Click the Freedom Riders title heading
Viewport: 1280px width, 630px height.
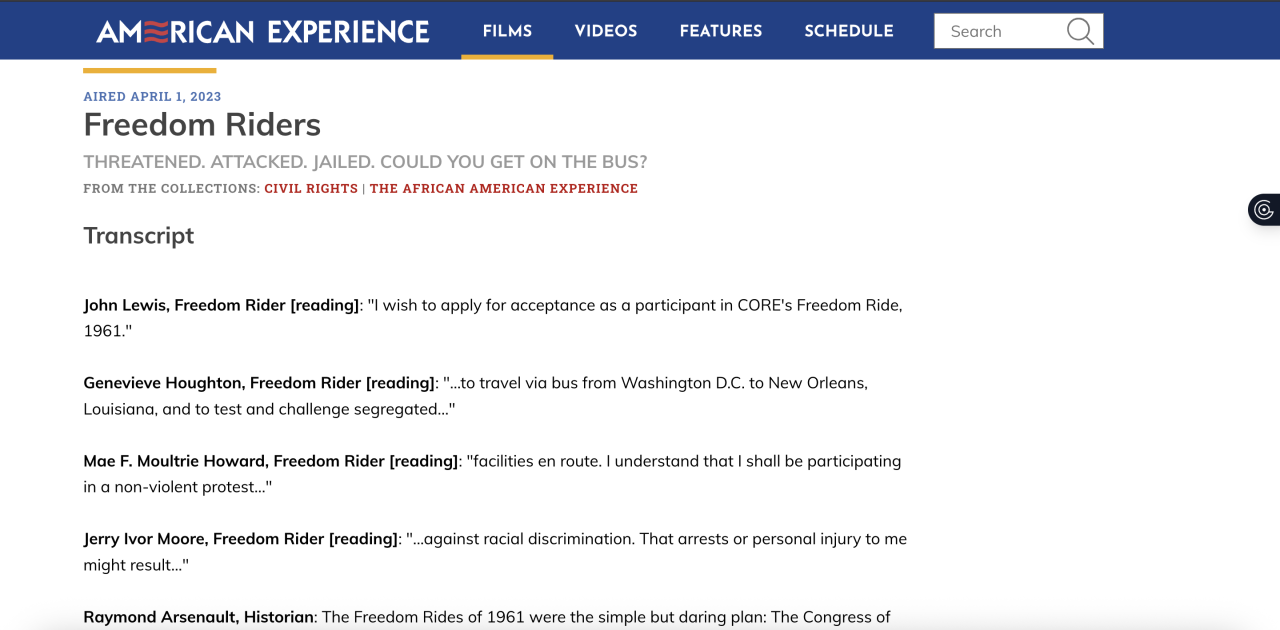click(202, 125)
